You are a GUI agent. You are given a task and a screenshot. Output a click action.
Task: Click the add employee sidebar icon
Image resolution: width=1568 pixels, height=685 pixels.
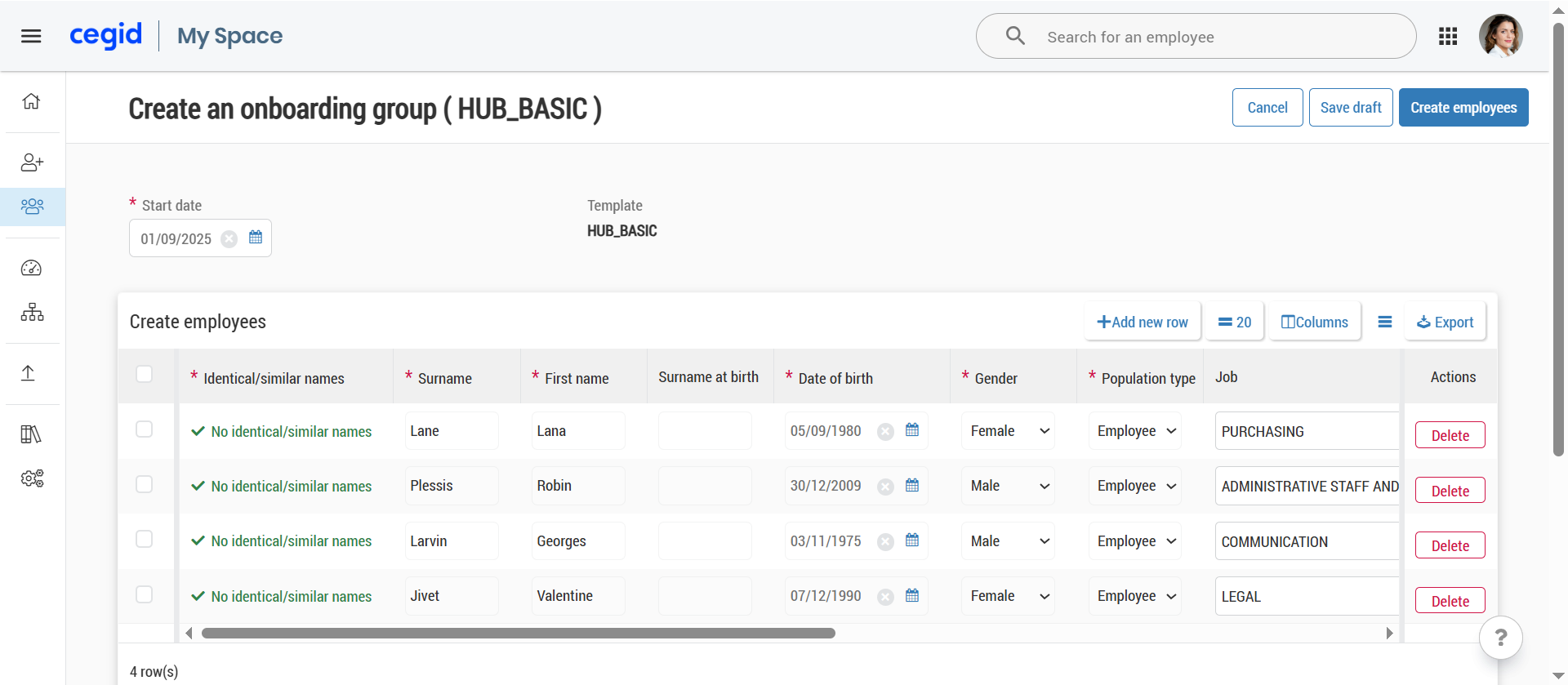tap(32, 162)
